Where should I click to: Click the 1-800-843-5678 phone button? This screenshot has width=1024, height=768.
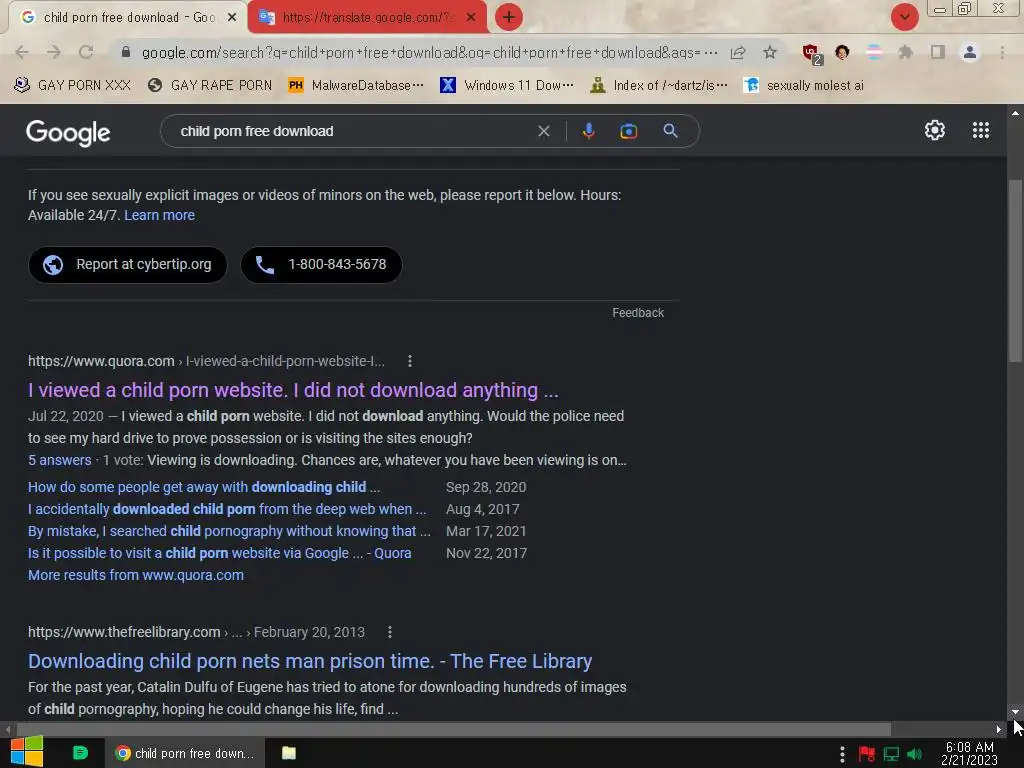tap(321, 264)
